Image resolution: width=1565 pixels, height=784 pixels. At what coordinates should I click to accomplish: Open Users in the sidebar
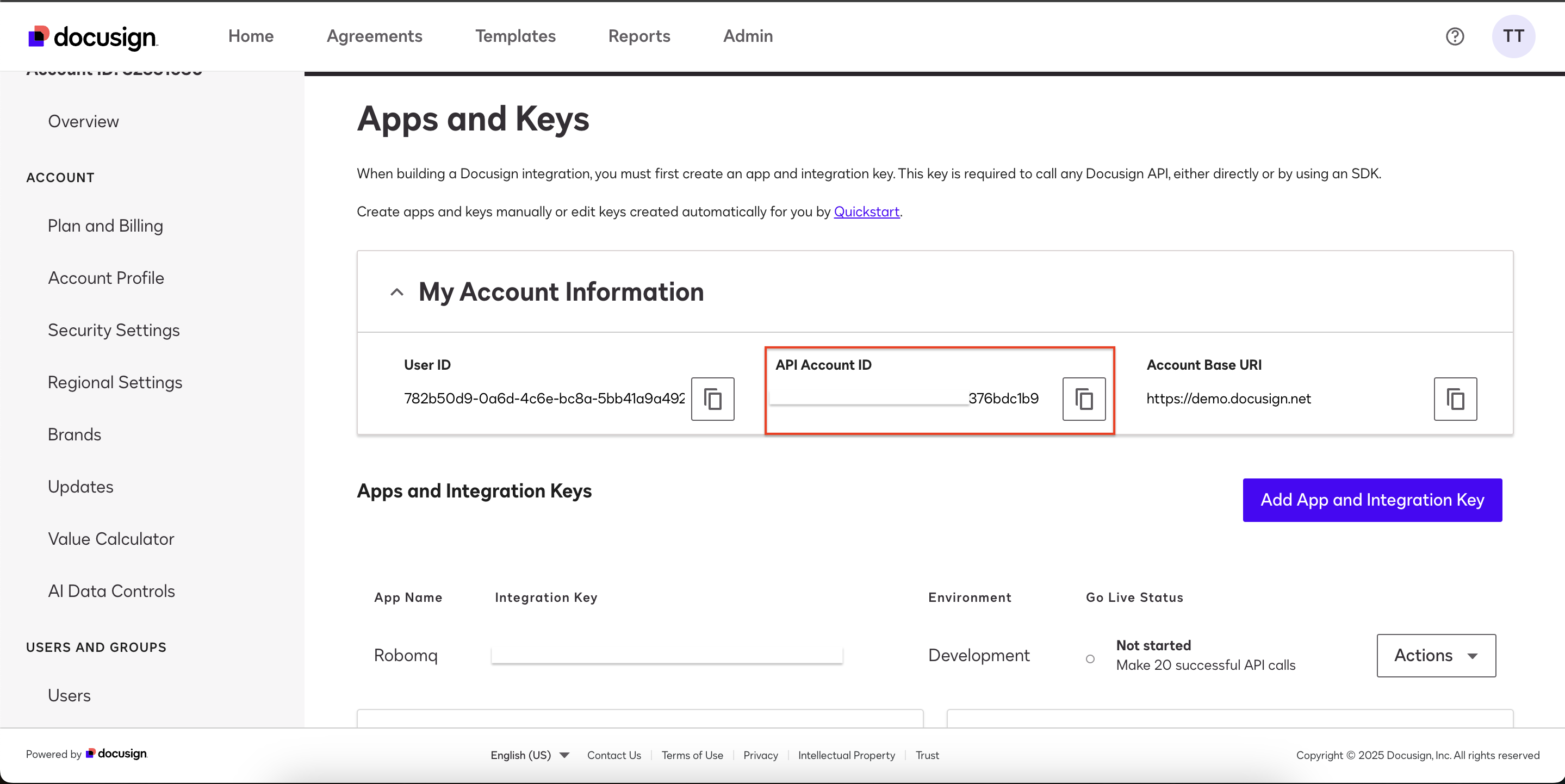tap(69, 696)
